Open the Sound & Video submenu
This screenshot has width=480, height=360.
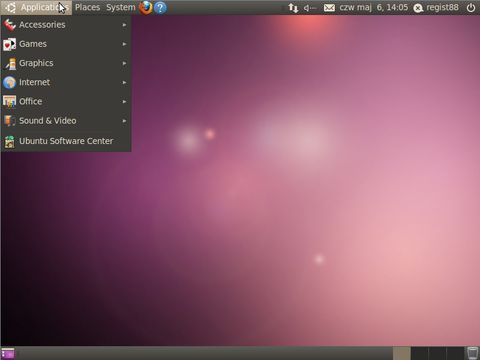[x=66, y=121]
